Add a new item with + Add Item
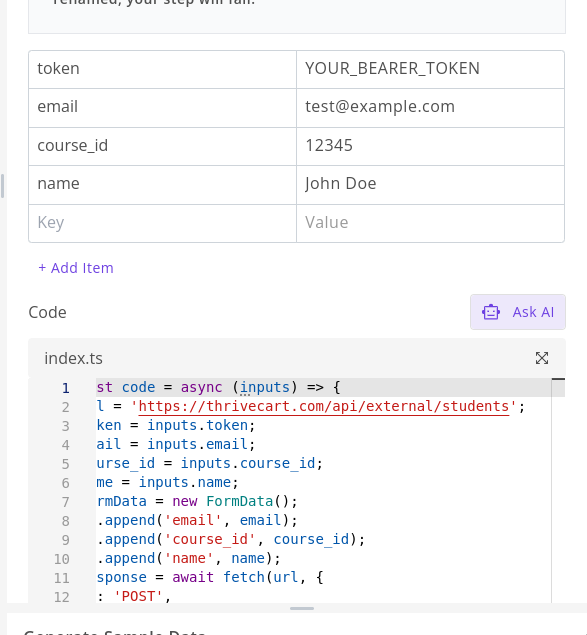Image resolution: width=587 pixels, height=635 pixels. 76,268
